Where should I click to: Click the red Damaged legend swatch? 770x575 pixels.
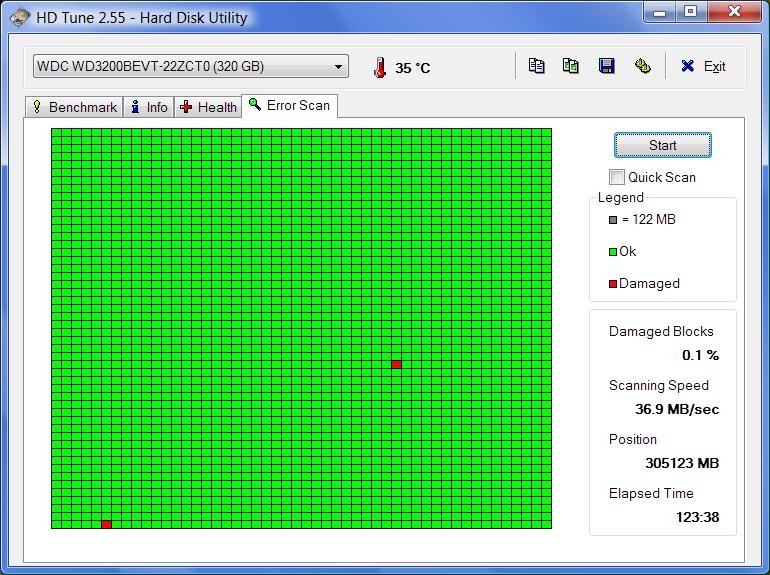(613, 284)
